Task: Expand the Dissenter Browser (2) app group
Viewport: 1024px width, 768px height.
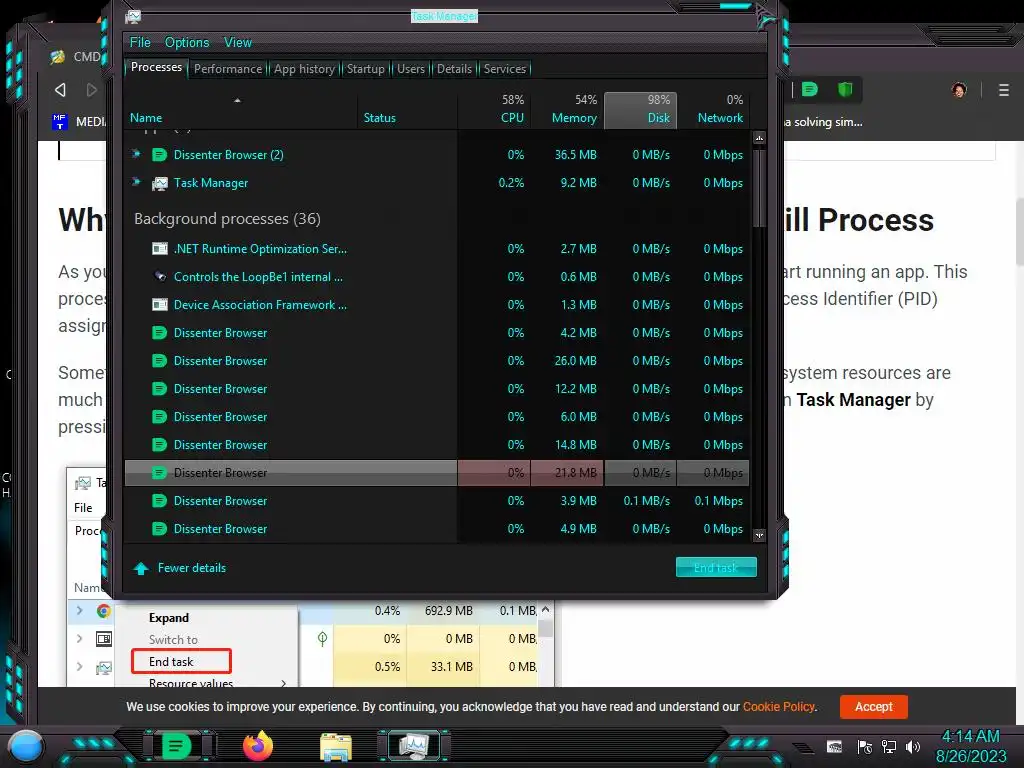Action: (136, 154)
